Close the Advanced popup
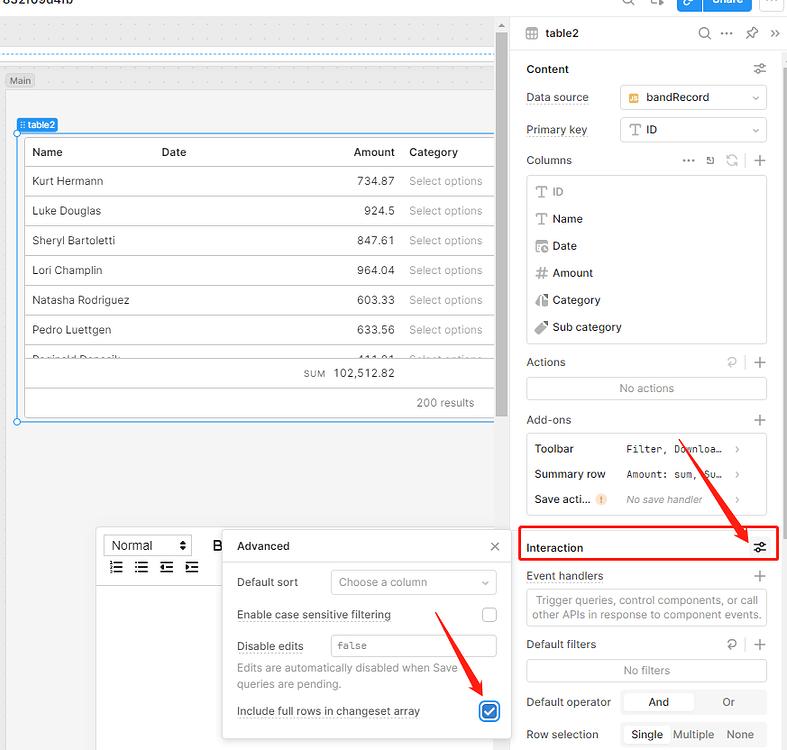 coord(495,546)
